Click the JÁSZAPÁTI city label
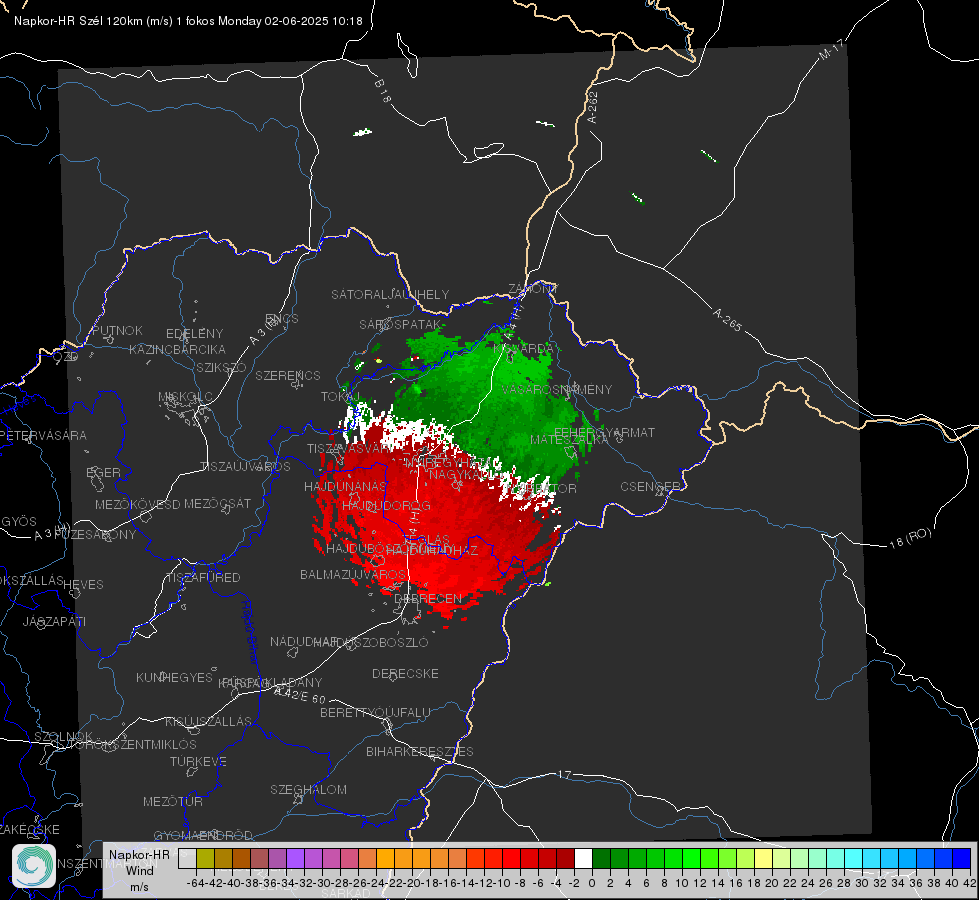 (x=54, y=621)
